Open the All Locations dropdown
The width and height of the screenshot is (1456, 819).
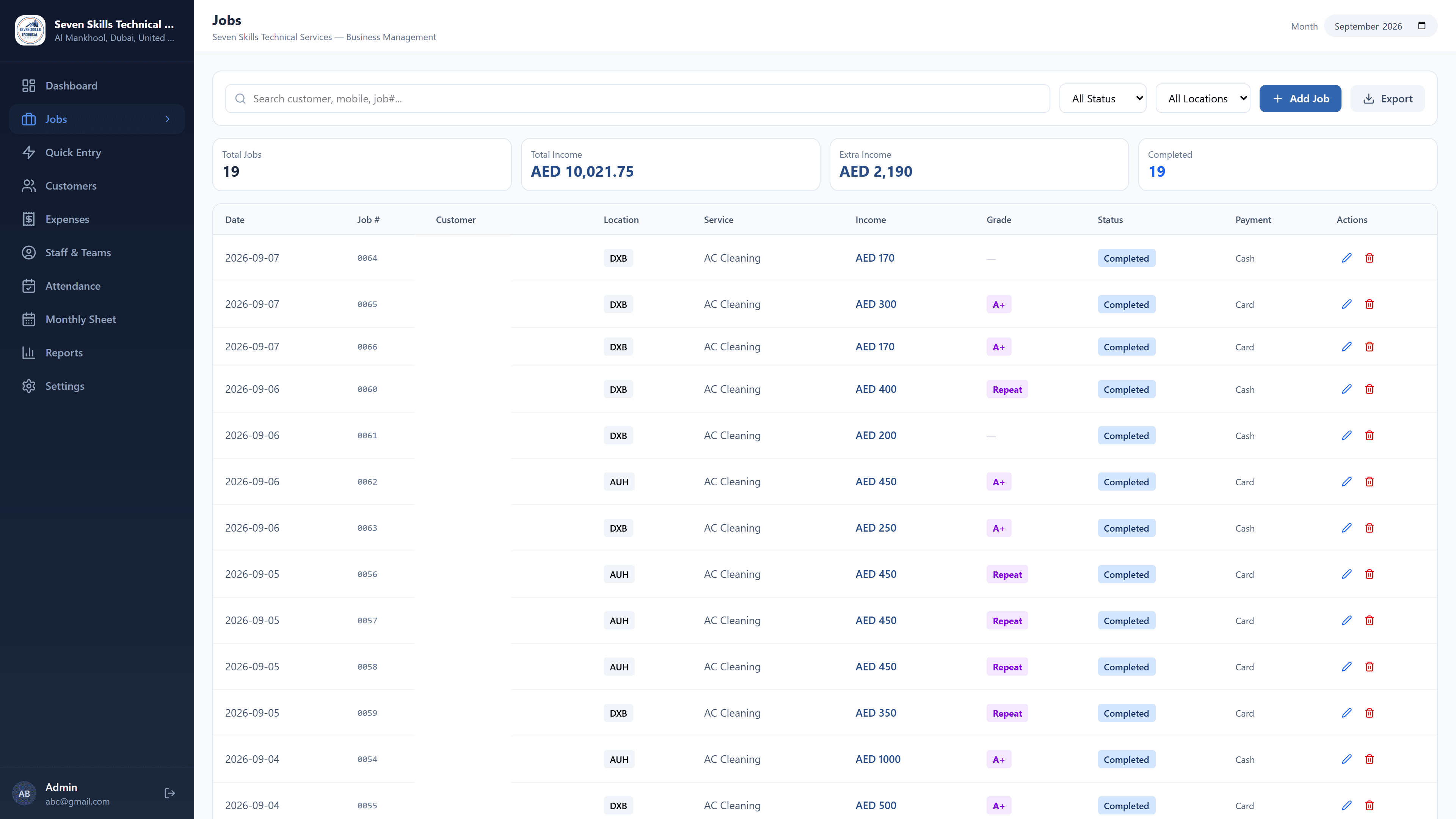point(1203,99)
